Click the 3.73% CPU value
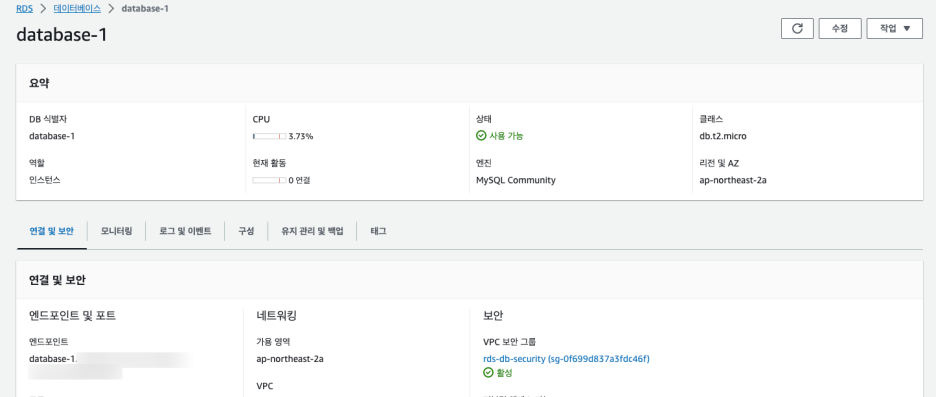Image resolution: width=936 pixels, height=397 pixels. click(x=301, y=136)
